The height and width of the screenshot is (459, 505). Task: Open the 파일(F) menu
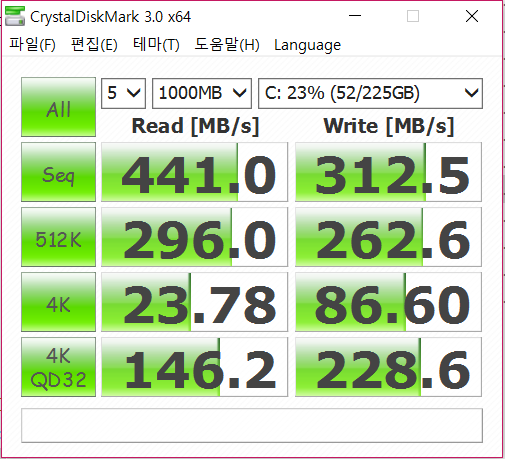coord(32,44)
